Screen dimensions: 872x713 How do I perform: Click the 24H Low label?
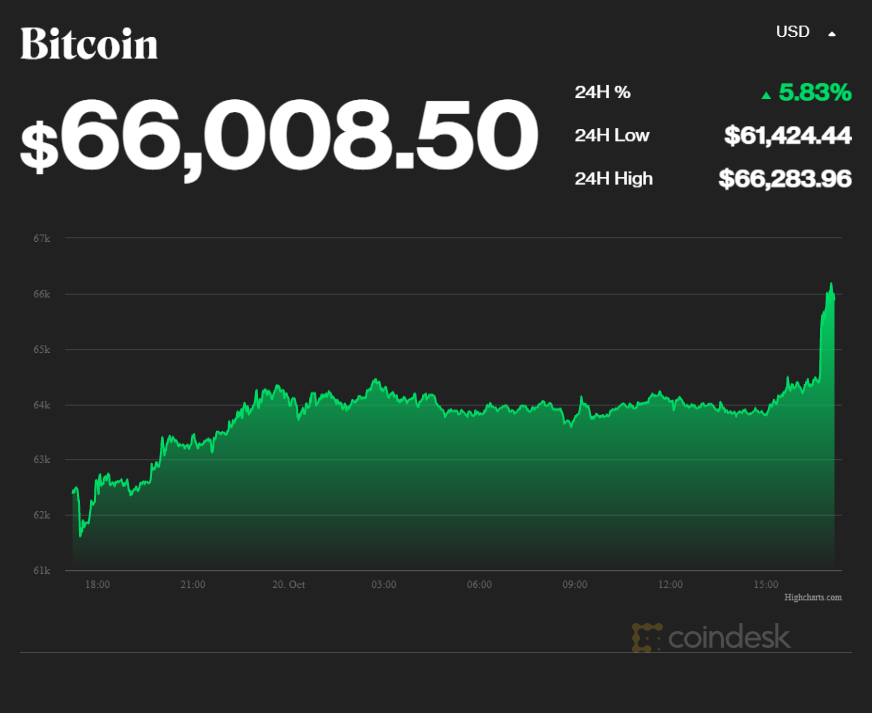612,135
